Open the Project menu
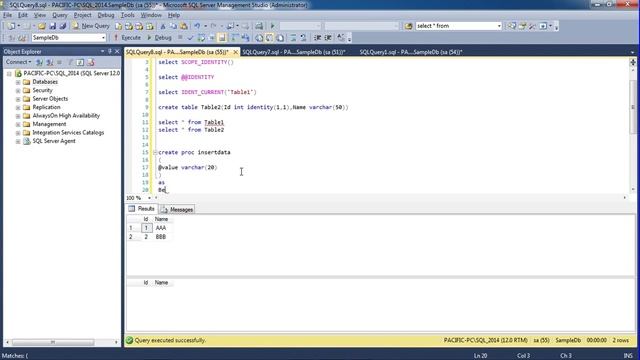 point(82,15)
